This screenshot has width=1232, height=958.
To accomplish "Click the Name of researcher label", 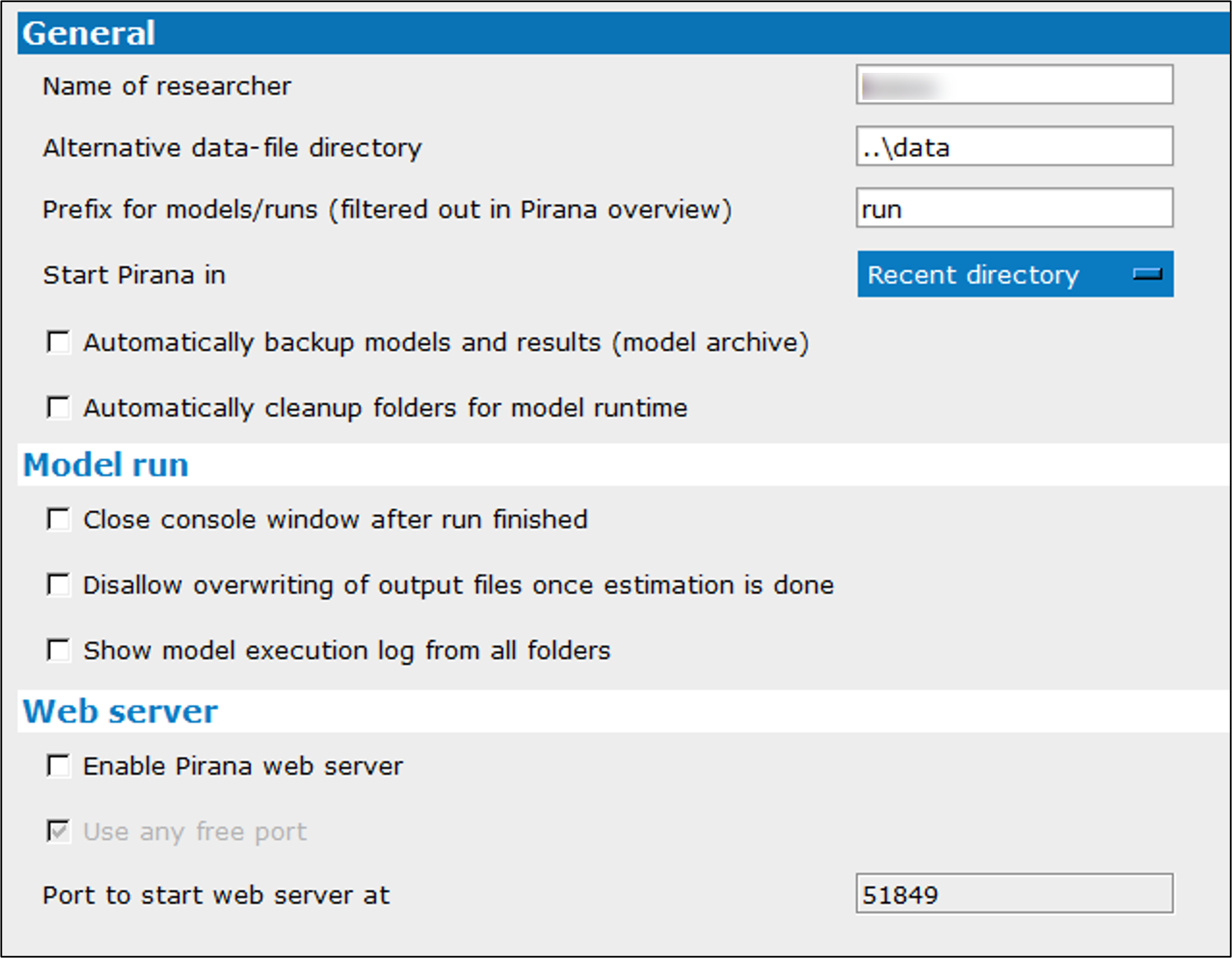I will (x=167, y=86).
